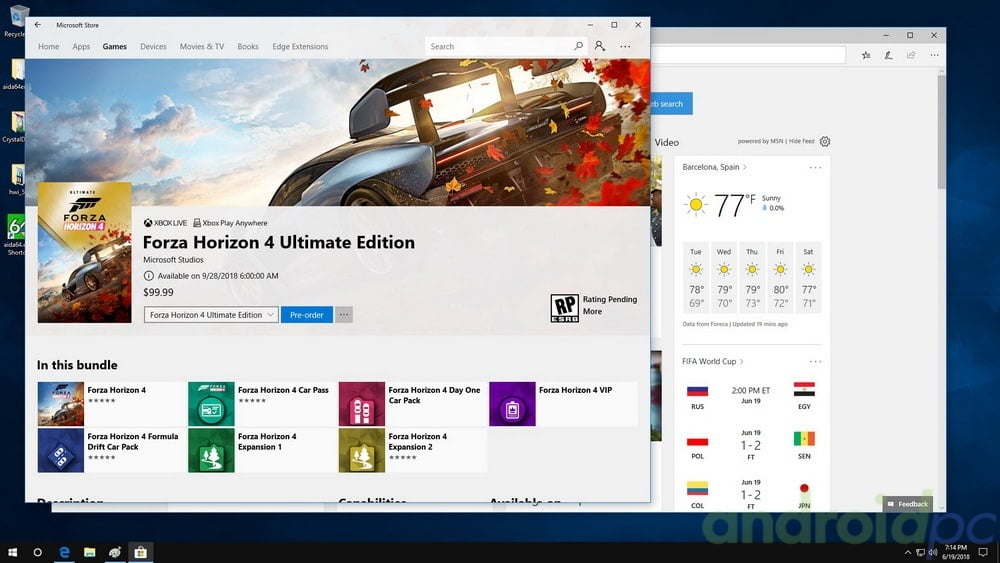Select Tuesday forecast column
This screenshot has width=1000, height=563.
(696, 277)
